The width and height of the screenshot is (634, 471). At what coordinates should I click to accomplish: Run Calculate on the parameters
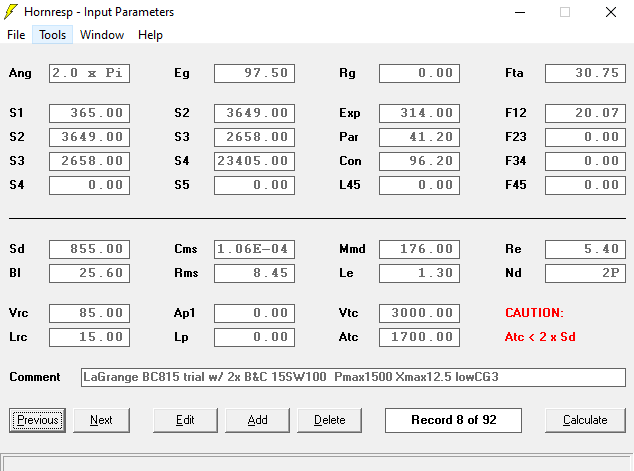click(x=585, y=420)
